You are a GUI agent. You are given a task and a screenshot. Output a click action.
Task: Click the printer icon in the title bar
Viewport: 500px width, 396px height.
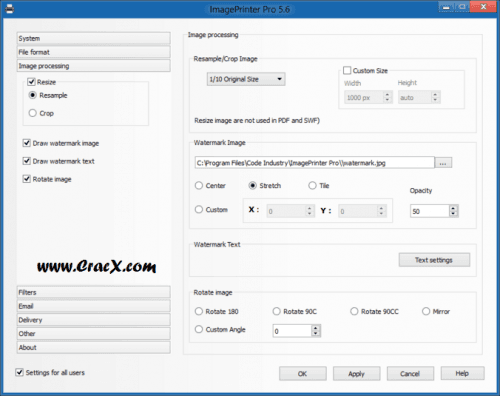click(9, 9)
